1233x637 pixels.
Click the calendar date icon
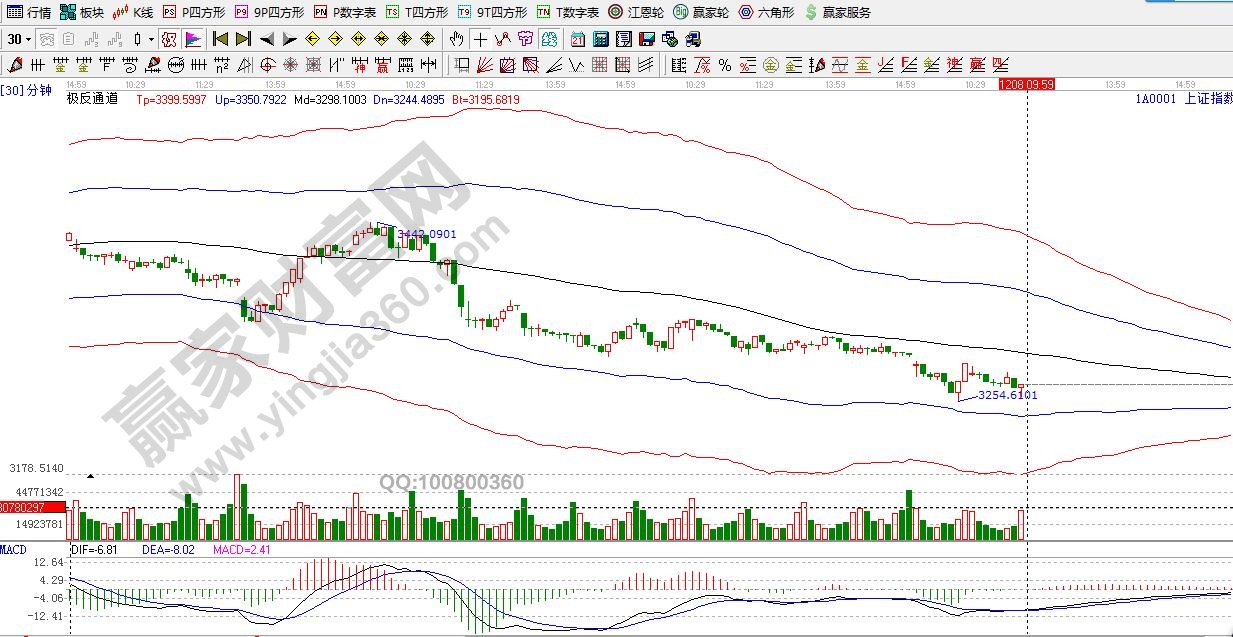point(578,39)
